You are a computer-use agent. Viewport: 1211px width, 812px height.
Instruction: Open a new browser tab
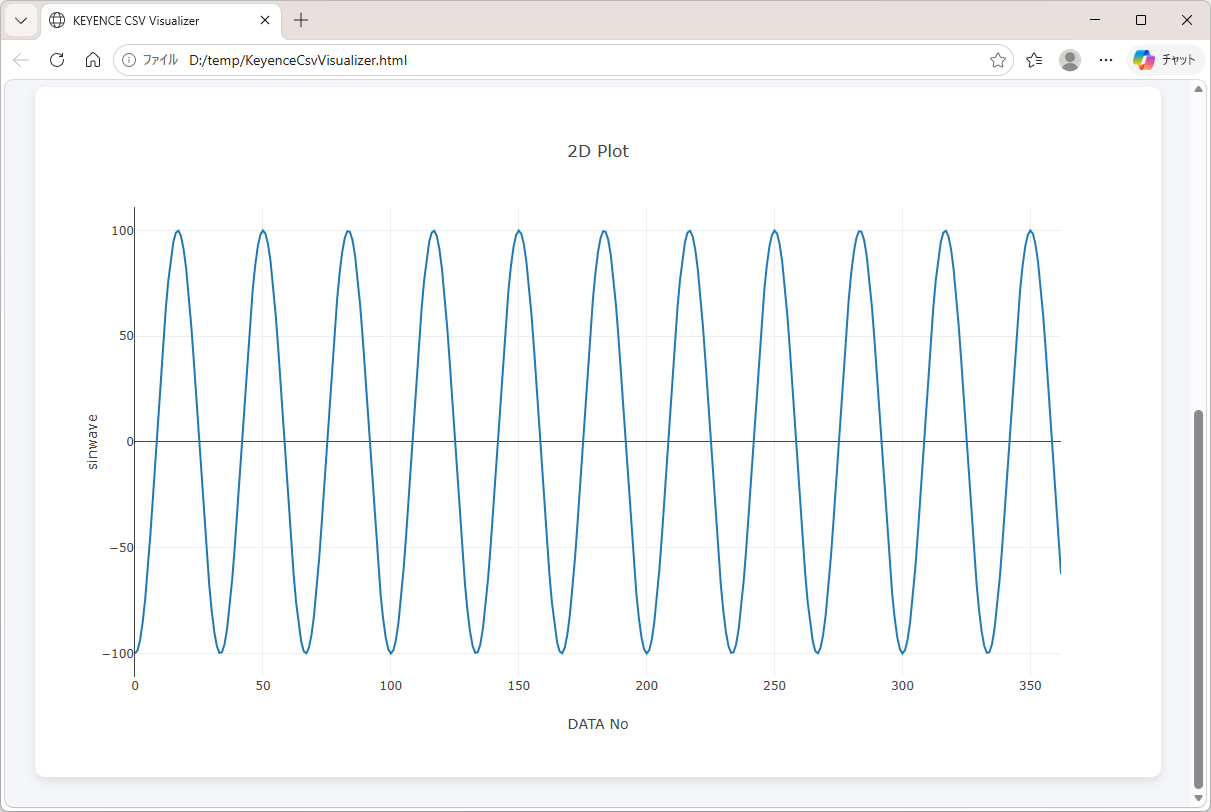(301, 20)
